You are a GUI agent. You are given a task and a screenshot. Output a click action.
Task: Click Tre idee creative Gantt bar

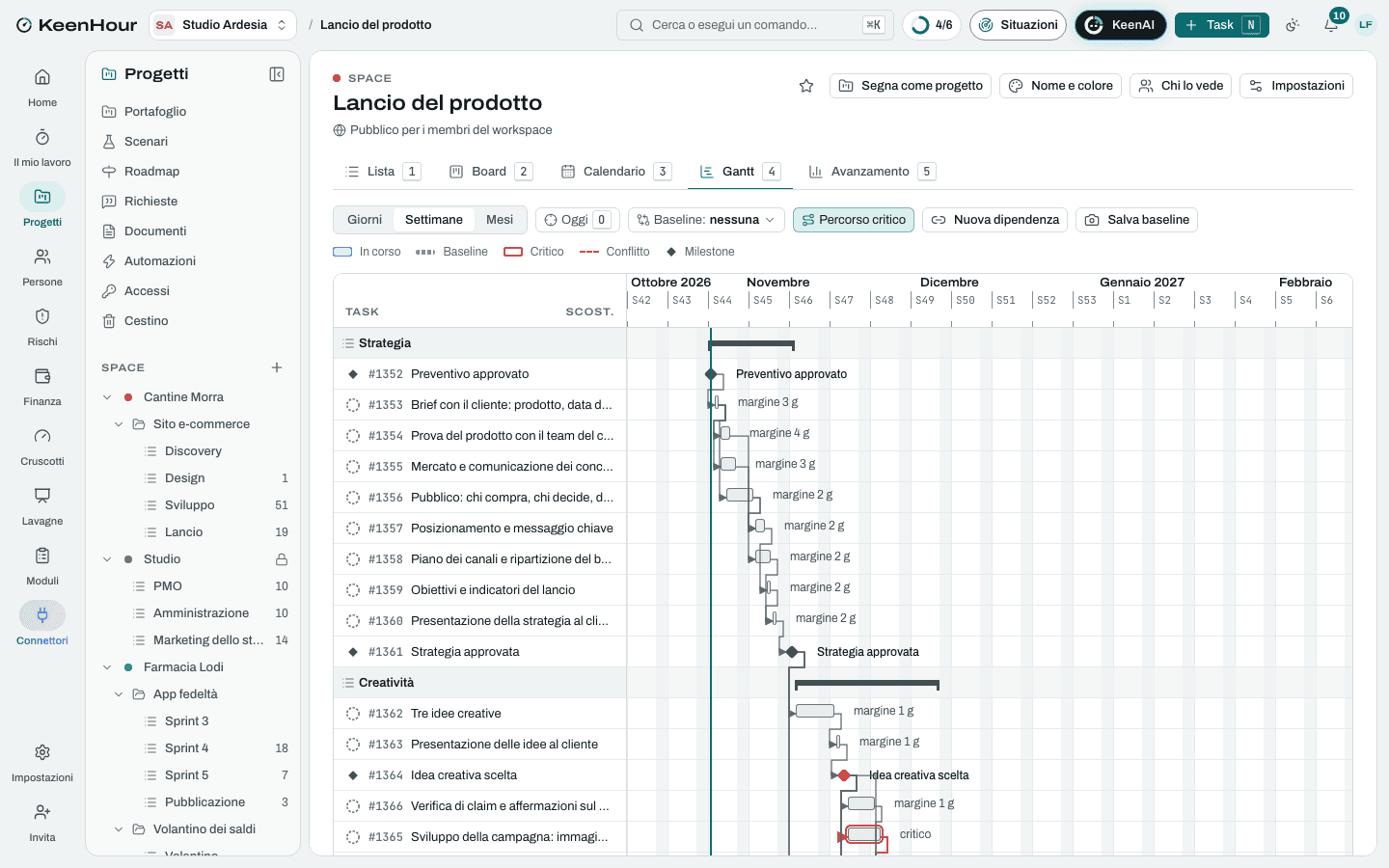(x=815, y=711)
